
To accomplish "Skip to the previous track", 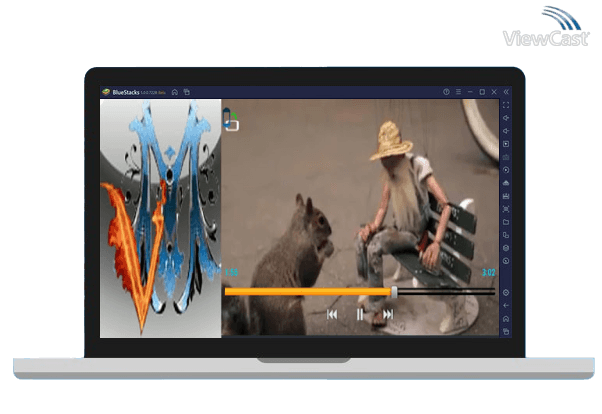I will 332,315.
